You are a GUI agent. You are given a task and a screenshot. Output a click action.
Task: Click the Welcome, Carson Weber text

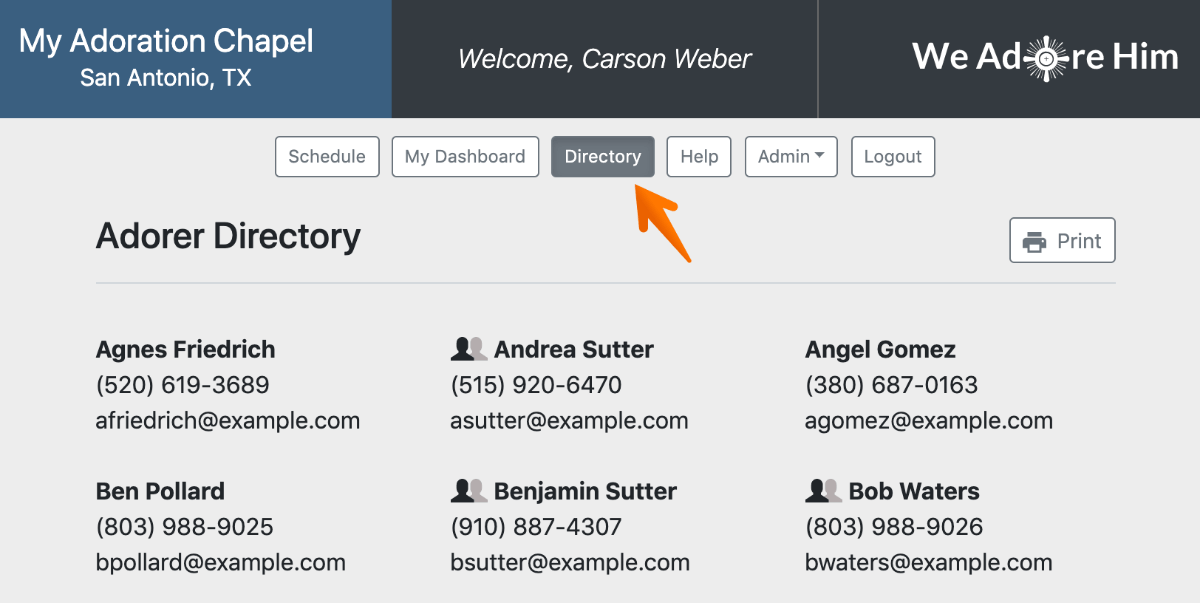pos(604,59)
